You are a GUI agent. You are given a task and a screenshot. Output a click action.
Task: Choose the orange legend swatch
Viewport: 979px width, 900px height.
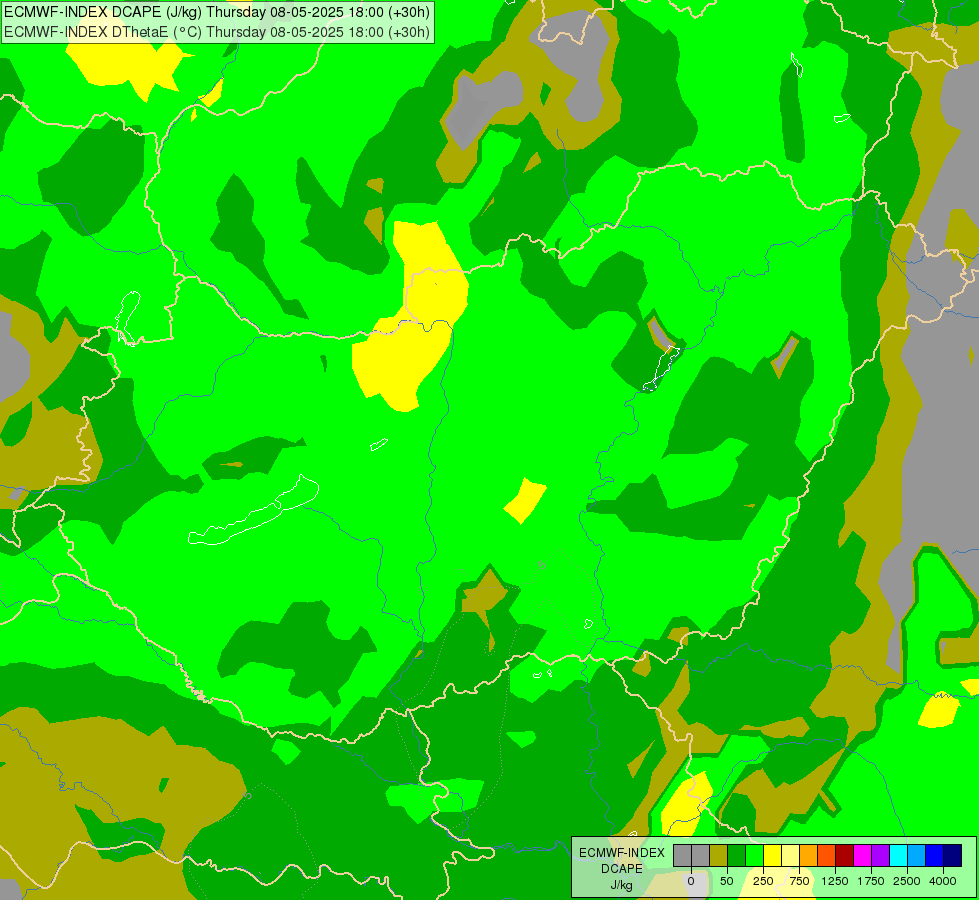tap(809, 855)
